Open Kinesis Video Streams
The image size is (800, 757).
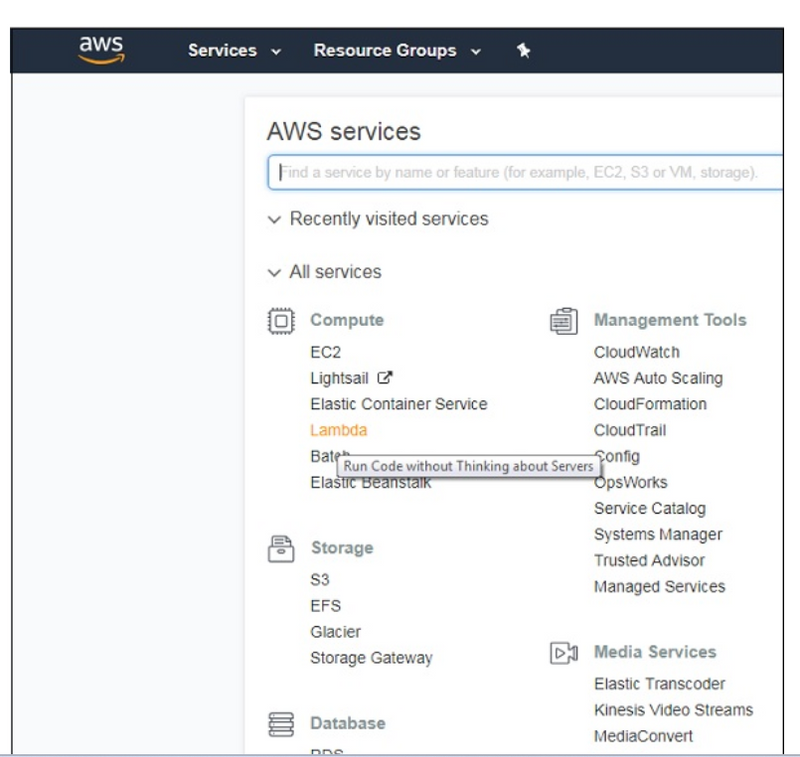point(673,710)
